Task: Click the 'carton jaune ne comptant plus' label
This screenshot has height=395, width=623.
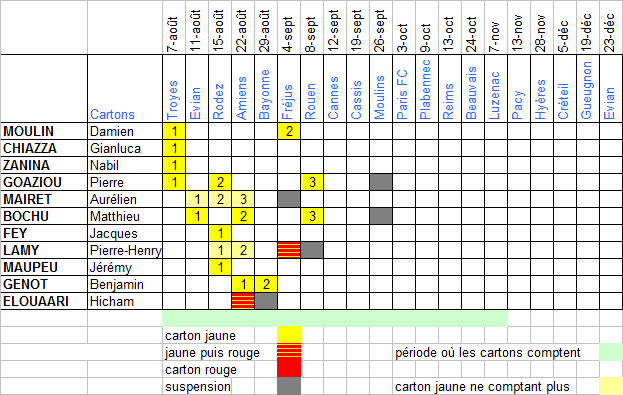Action: 482,387
